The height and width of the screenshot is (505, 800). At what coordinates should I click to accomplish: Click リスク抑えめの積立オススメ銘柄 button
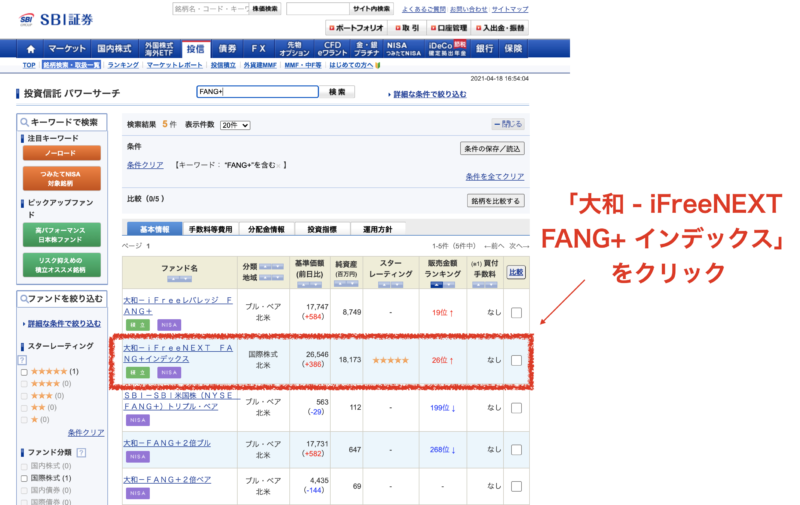coord(61,265)
